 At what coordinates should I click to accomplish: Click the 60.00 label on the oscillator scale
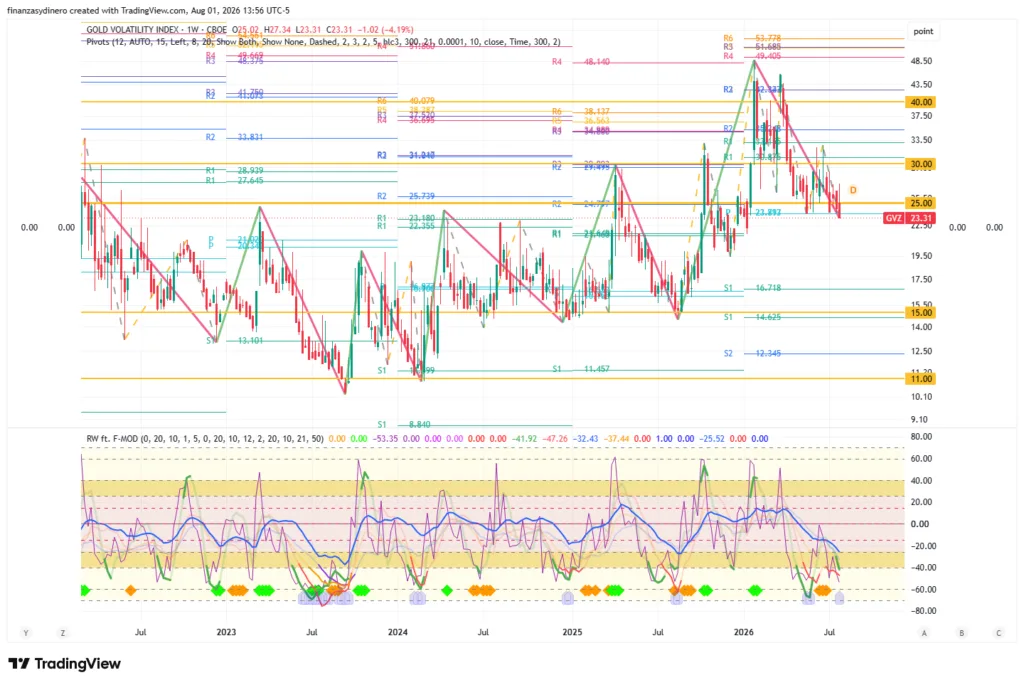[x=921, y=459]
